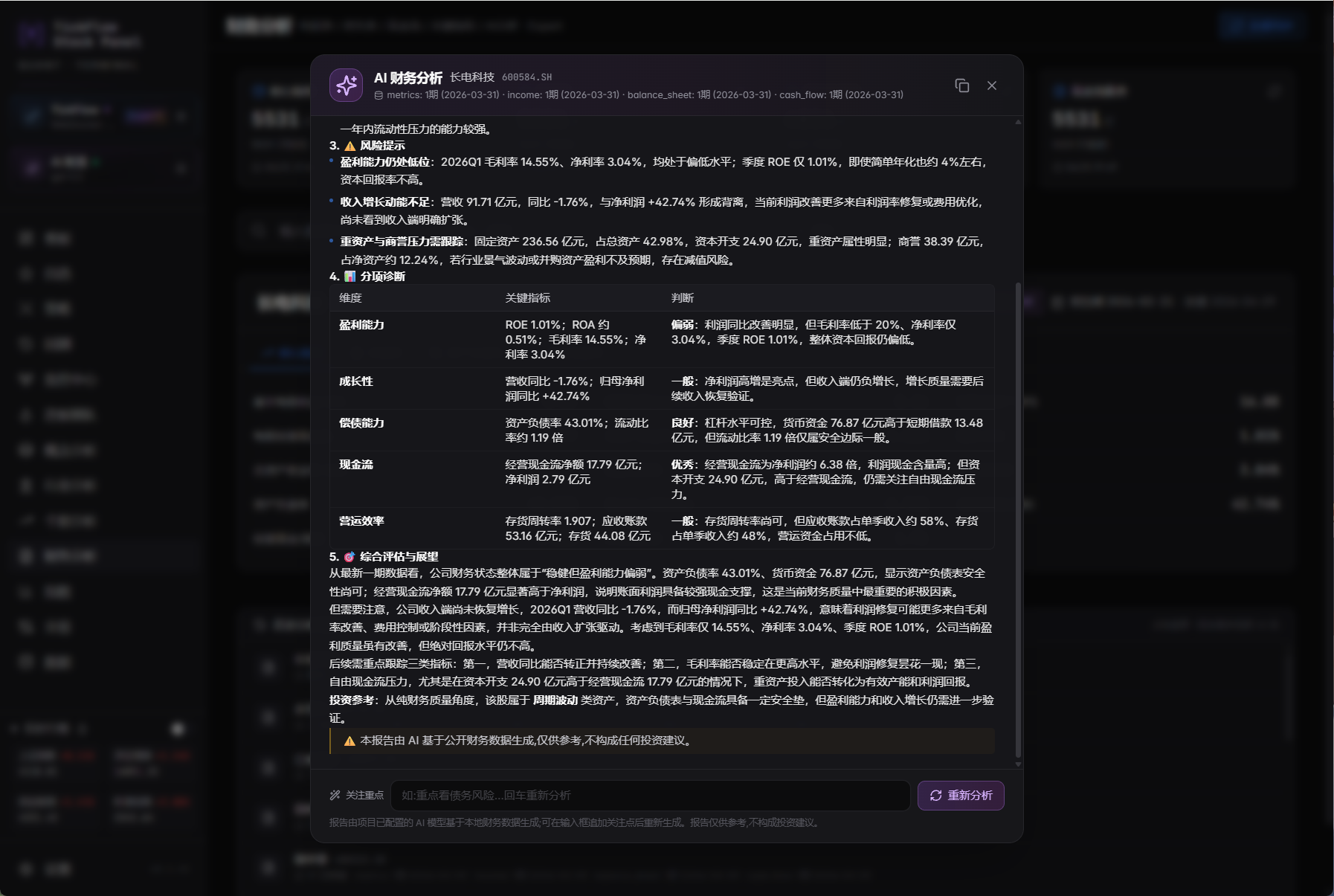Click the 长电科技 company name

coord(472,77)
